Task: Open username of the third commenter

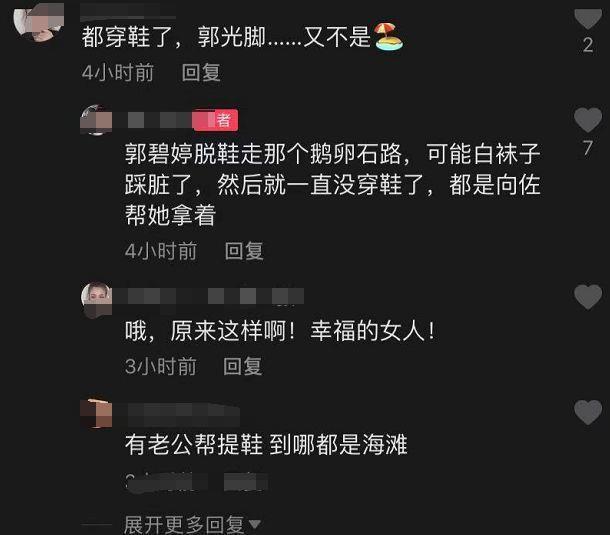Action: [209, 296]
